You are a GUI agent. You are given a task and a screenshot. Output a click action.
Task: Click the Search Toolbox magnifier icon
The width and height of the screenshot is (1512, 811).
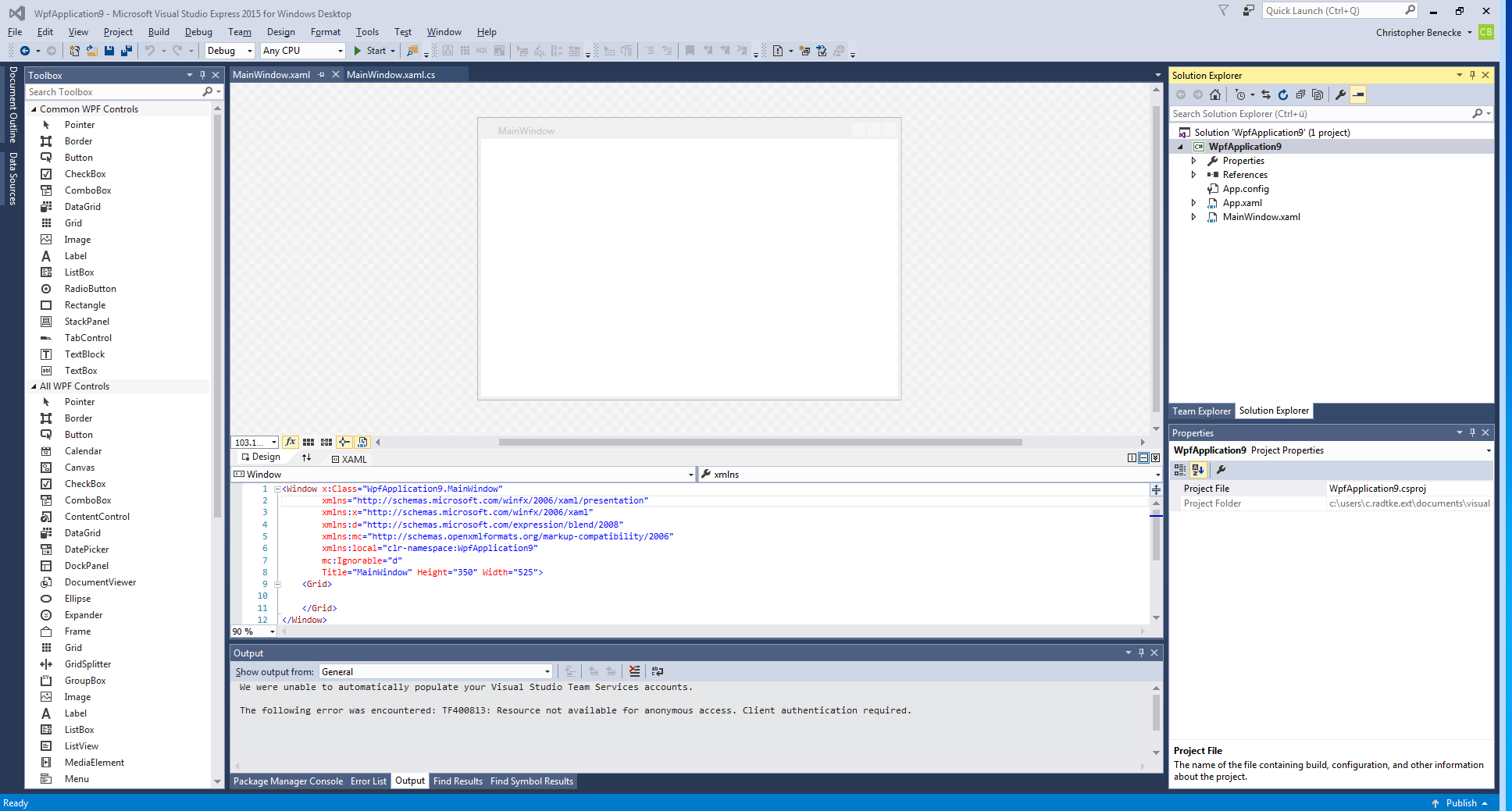208,92
